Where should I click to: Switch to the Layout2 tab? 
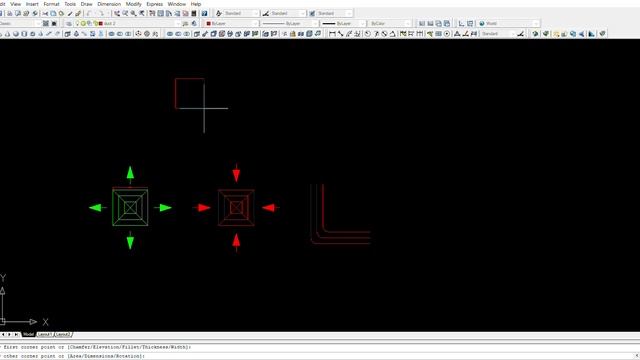click(x=62, y=334)
